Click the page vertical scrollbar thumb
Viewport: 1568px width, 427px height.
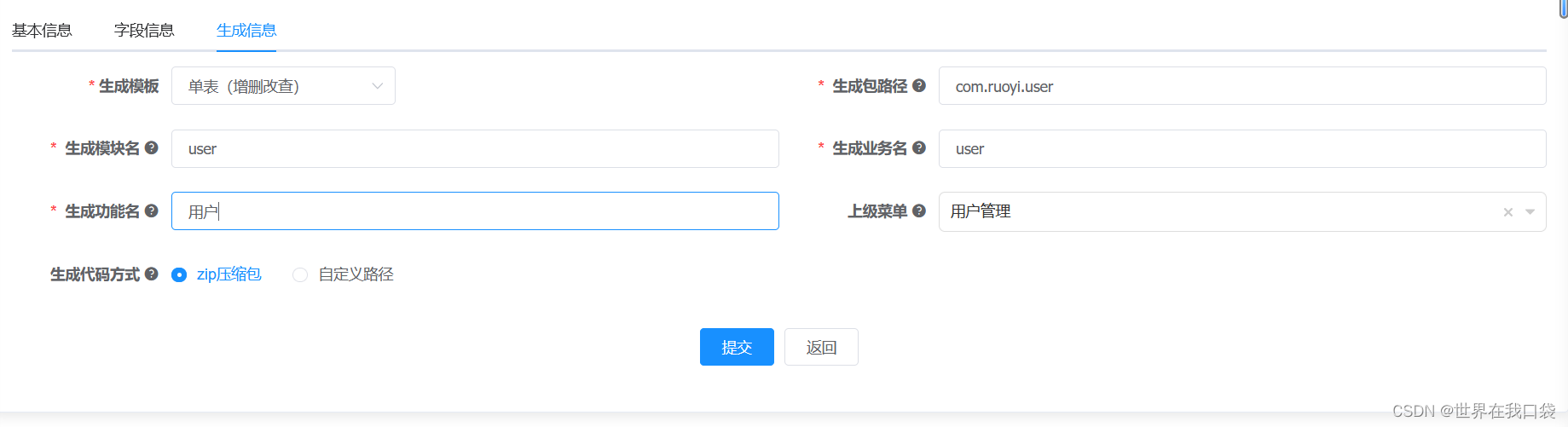1564,8
